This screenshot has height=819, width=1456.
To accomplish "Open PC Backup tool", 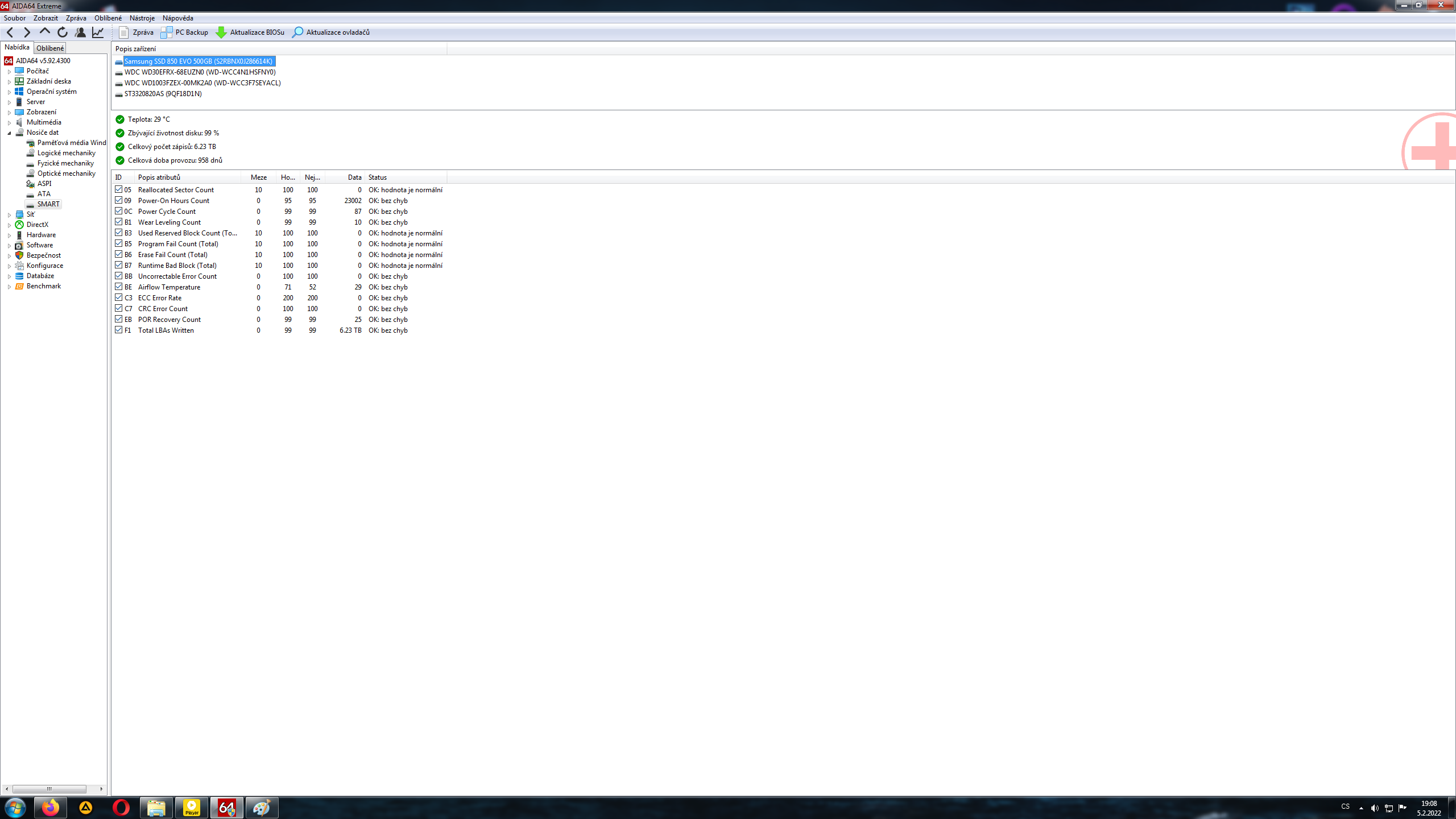I will point(184,32).
